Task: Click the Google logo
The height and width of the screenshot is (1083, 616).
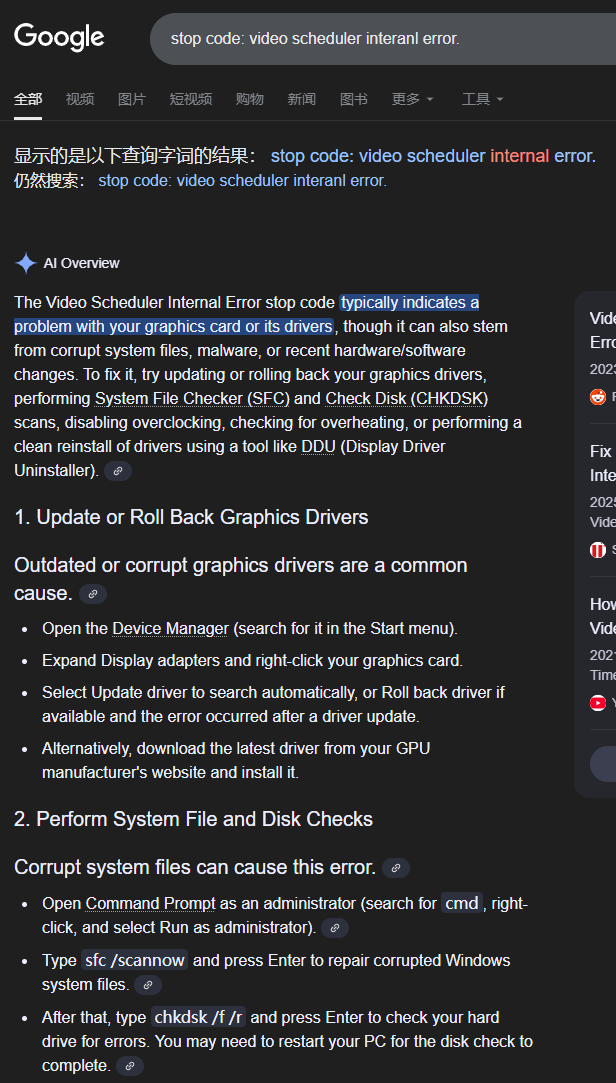Action: 59,38
